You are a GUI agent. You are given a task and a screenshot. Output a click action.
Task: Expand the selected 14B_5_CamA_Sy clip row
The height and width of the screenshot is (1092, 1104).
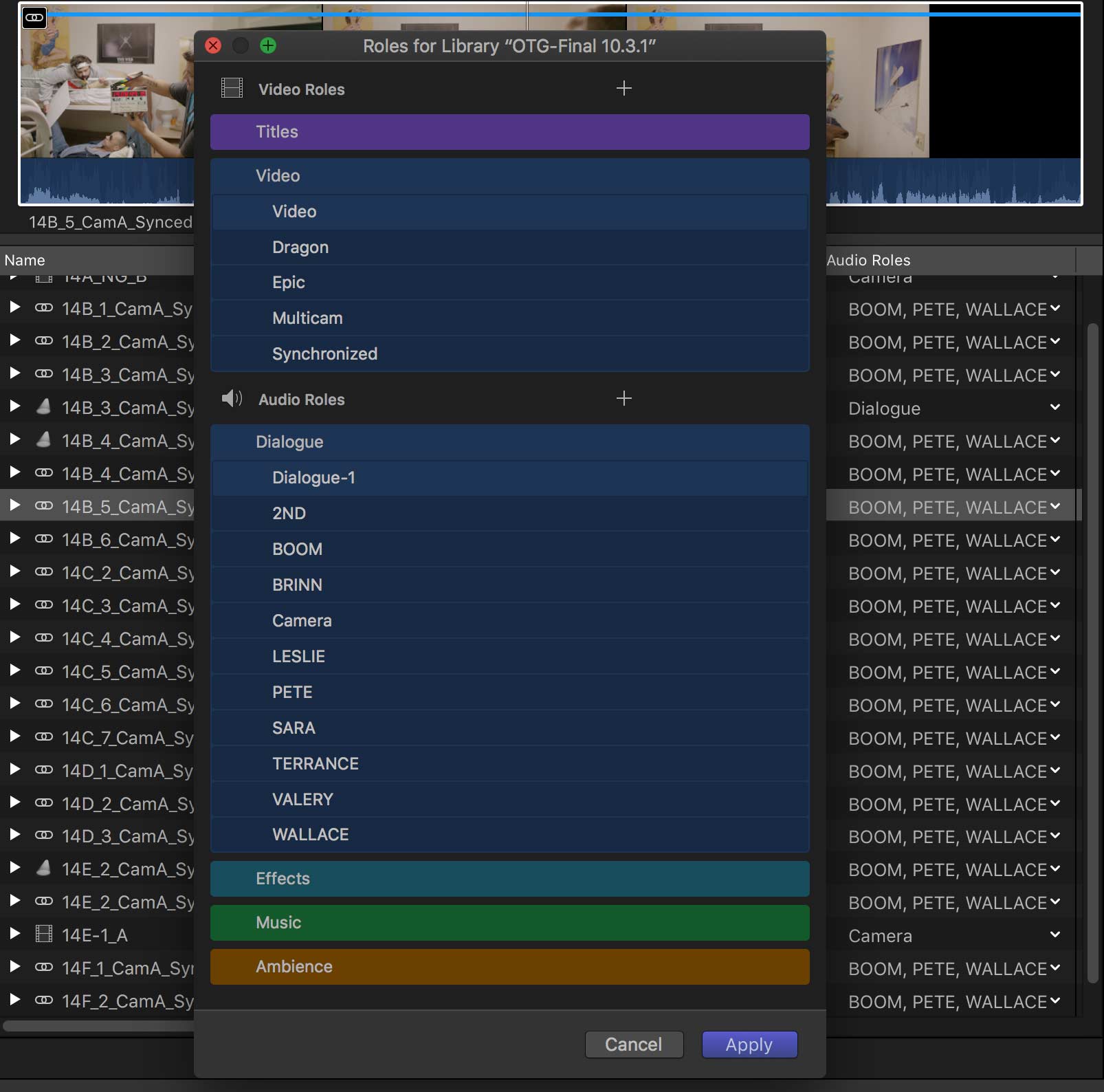[14, 505]
